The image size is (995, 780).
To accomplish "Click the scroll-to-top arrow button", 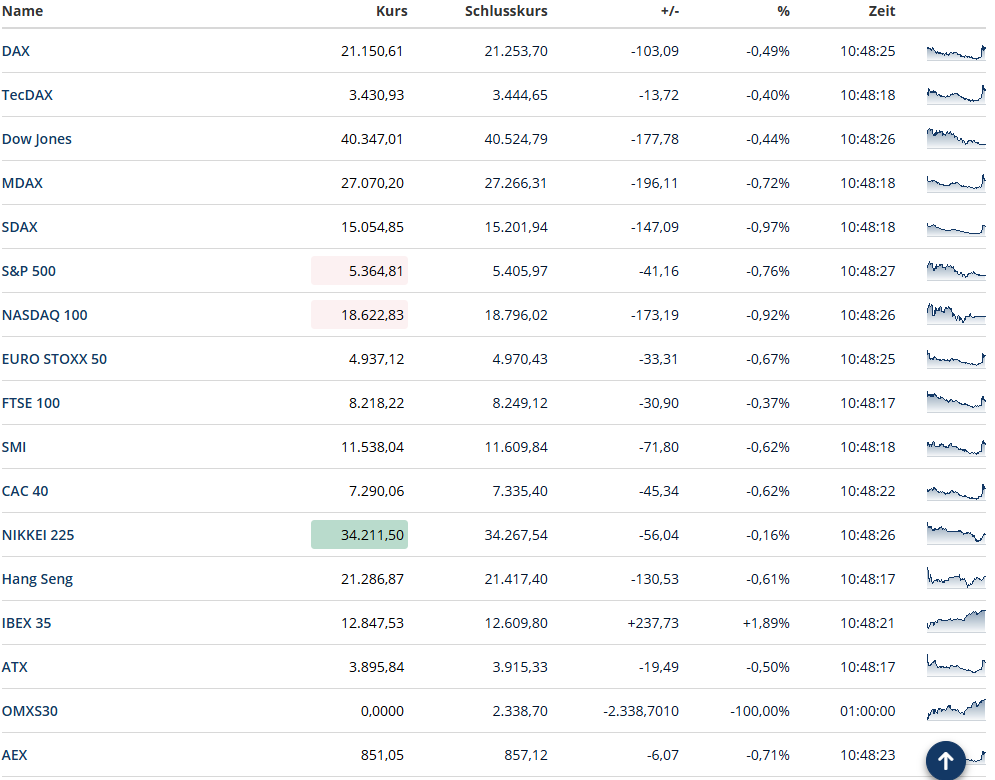I will tap(945, 760).
